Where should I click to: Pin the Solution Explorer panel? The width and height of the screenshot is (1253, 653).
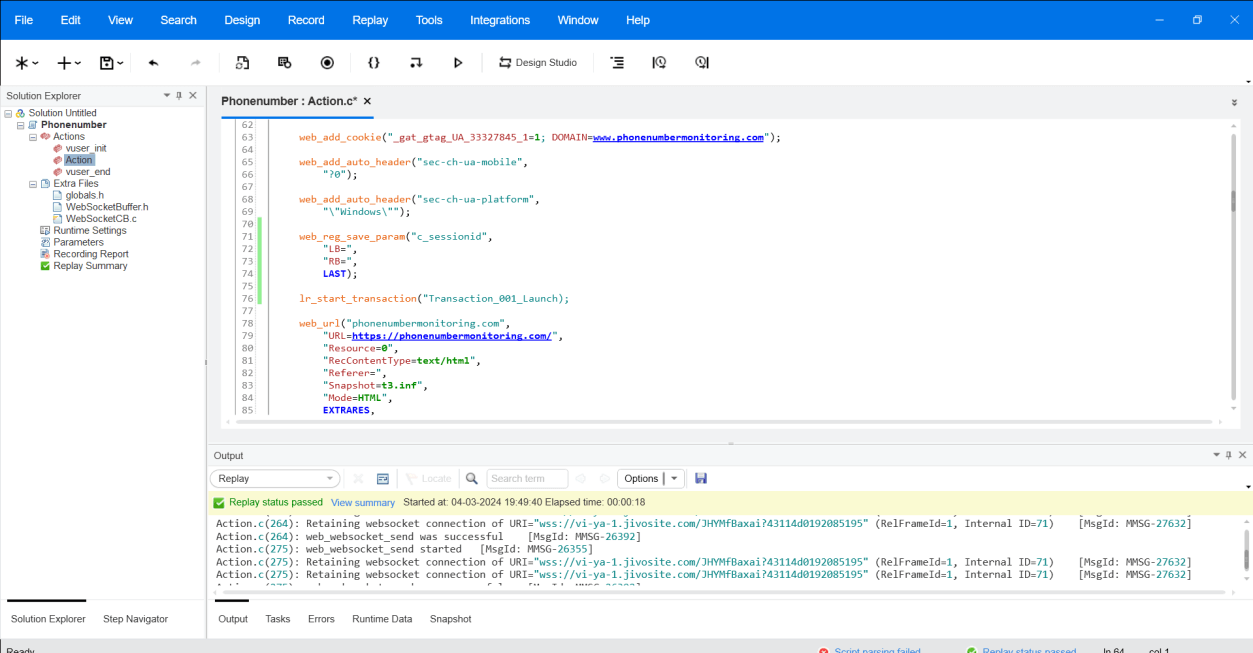click(179, 96)
